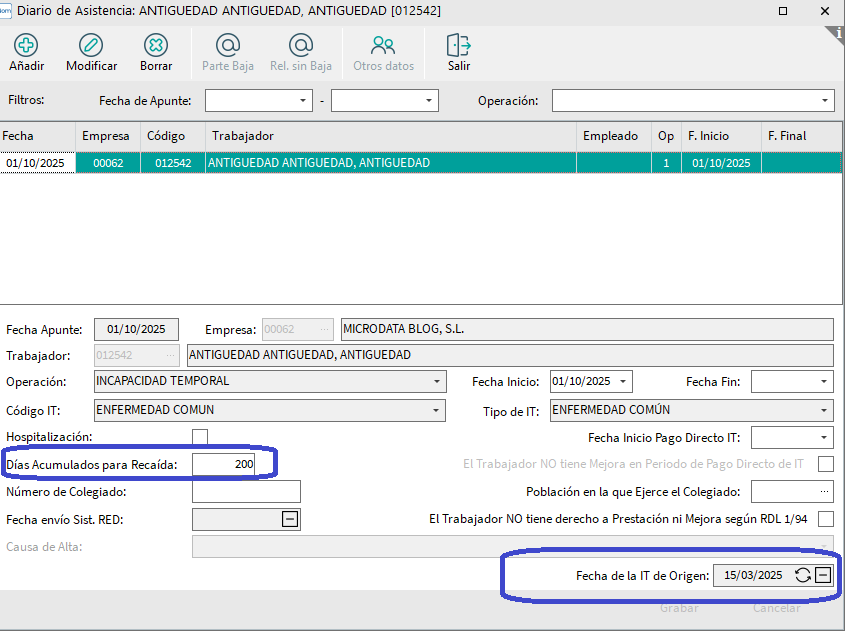Click the Número de Colegiado input field

coord(246,491)
